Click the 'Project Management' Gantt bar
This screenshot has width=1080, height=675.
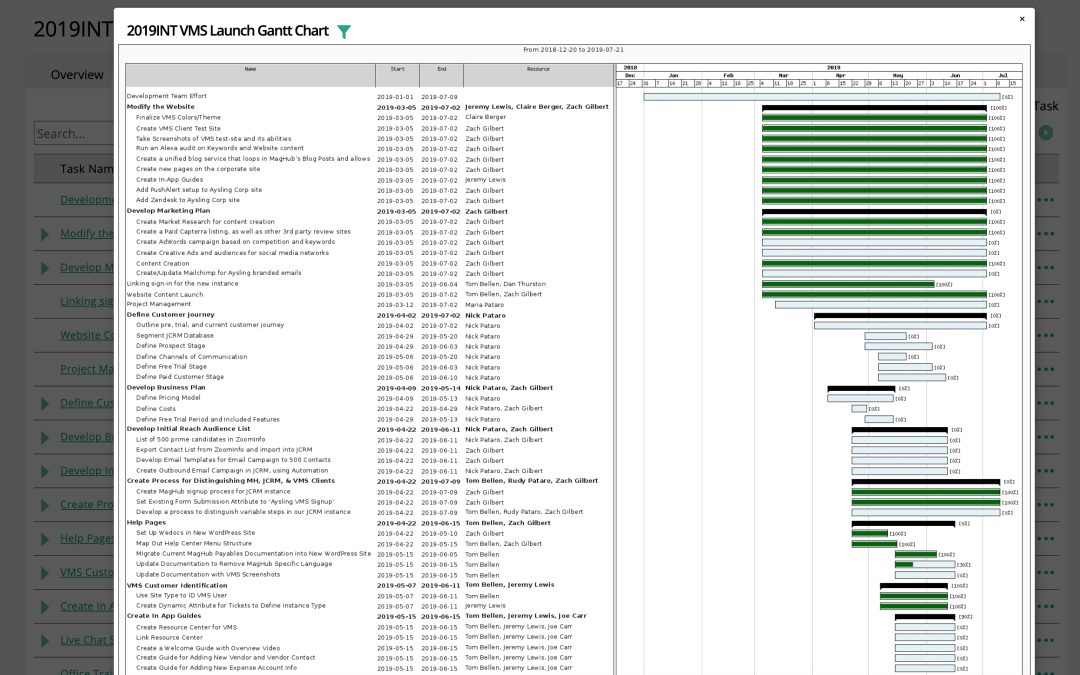(x=881, y=304)
